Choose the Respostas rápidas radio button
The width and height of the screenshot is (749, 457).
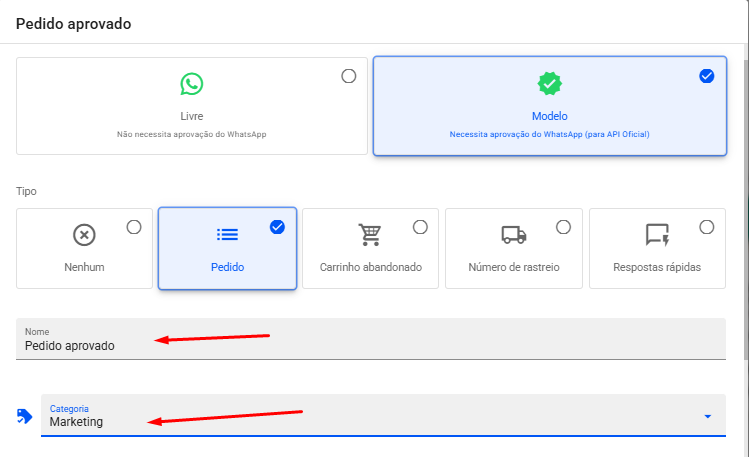(x=706, y=227)
